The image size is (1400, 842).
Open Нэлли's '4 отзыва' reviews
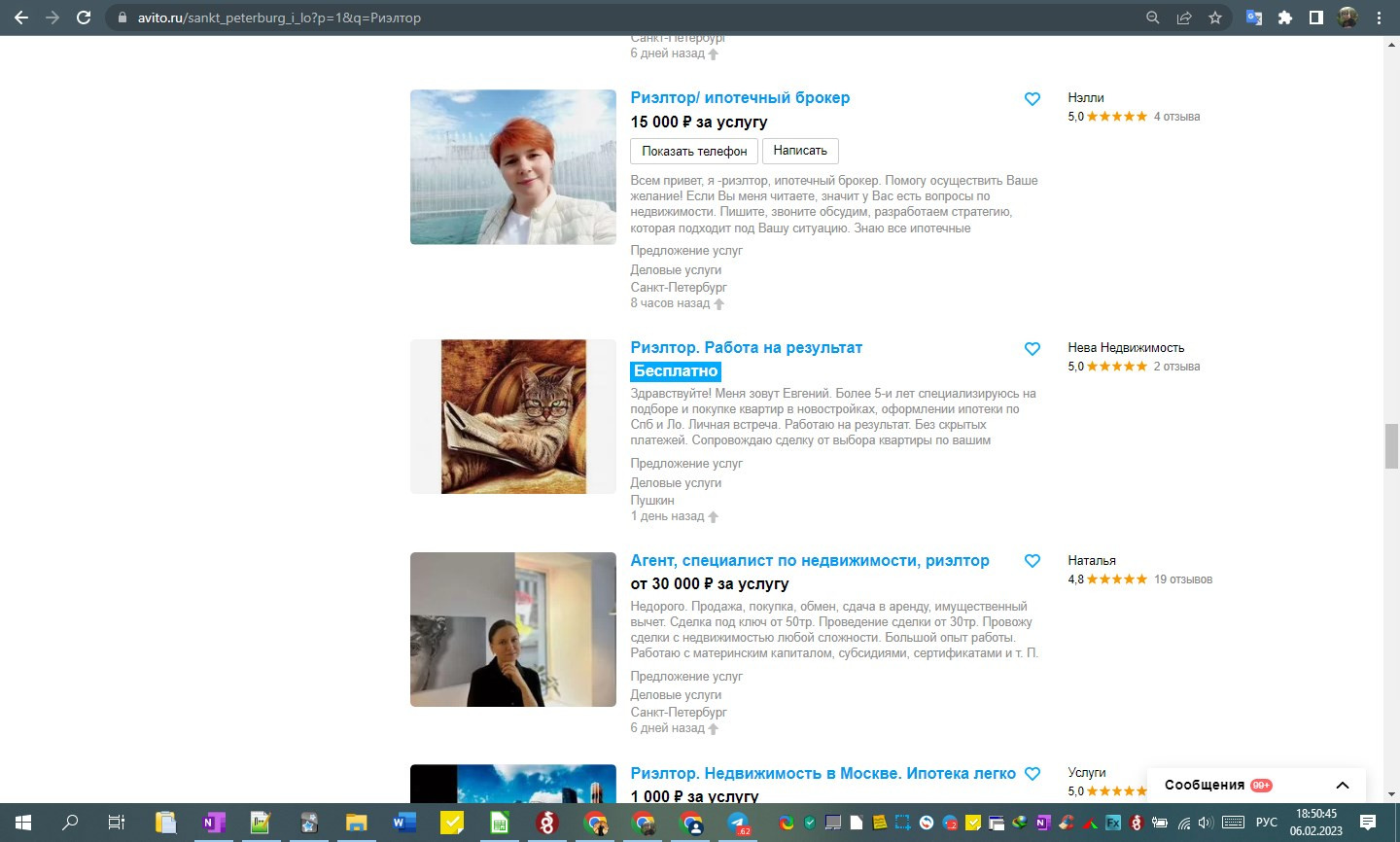[x=1176, y=116]
